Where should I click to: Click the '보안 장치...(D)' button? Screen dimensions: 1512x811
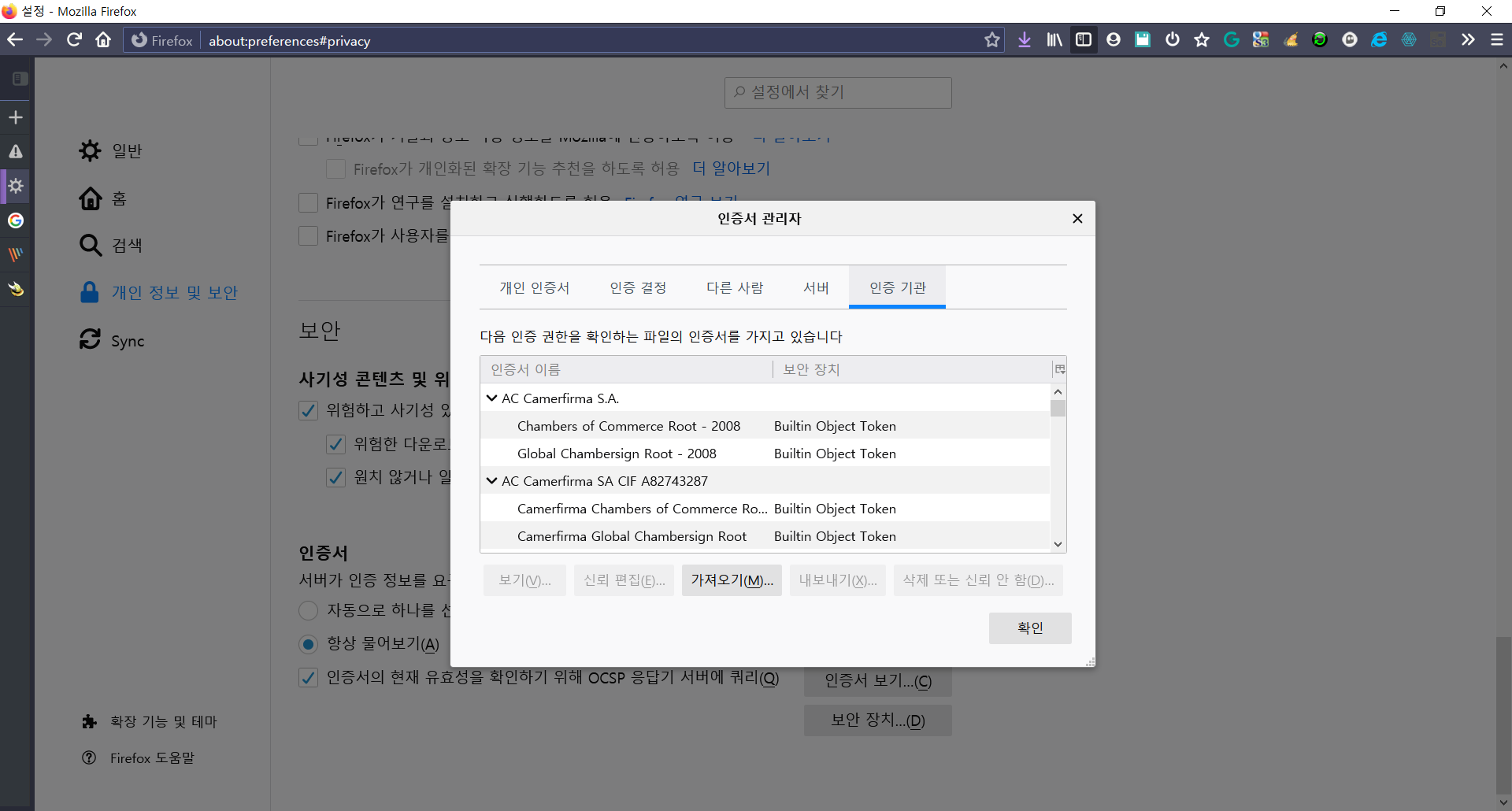(877, 720)
